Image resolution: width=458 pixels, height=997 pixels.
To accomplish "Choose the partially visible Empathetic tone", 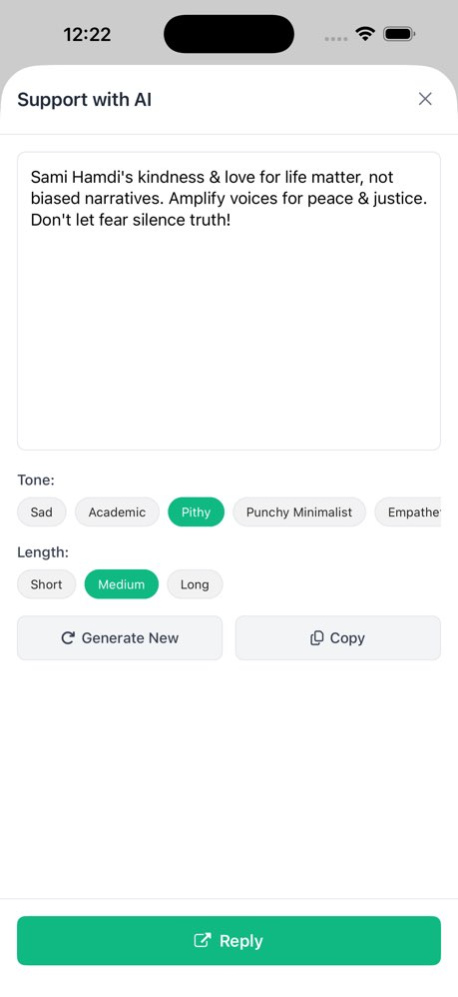I will tap(408, 512).
